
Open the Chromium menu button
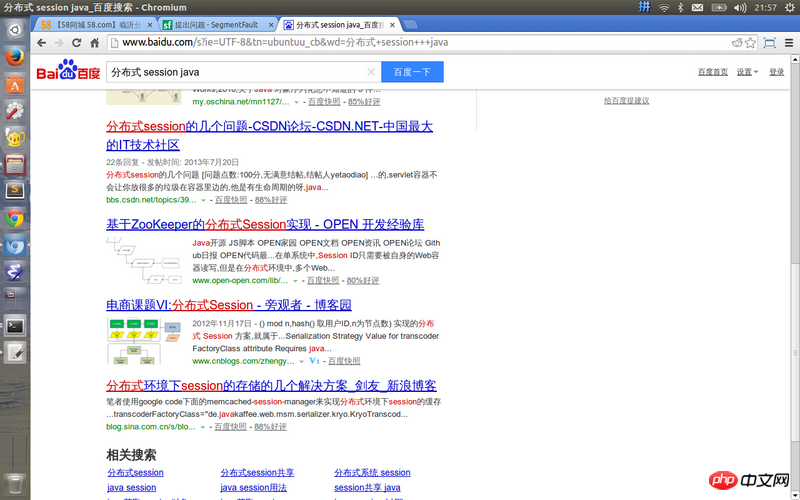(789, 43)
